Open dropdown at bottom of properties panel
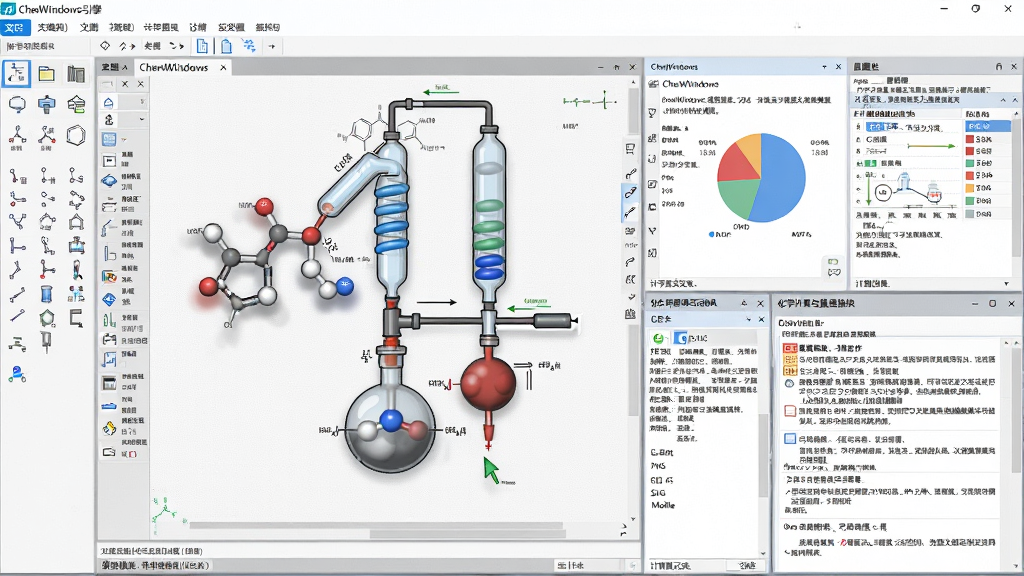 [x=1006, y=283]
